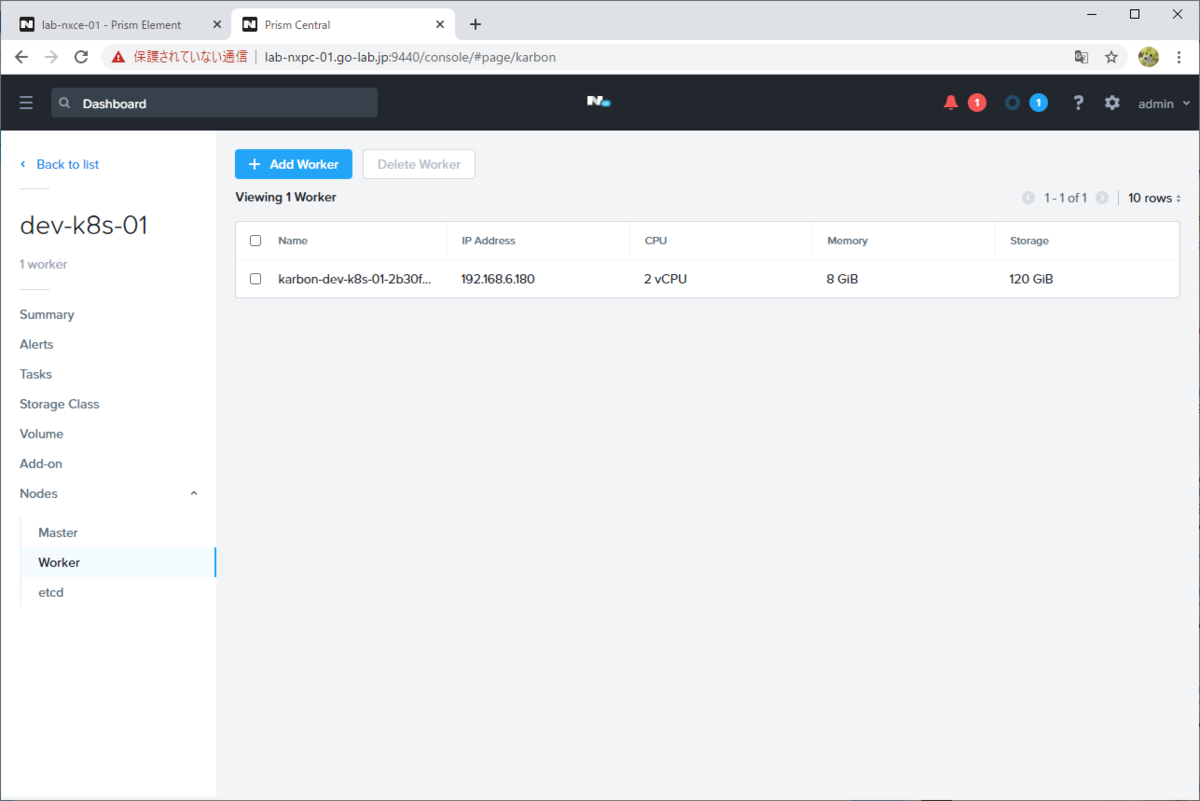This screenshot has height=801, width=1200.
Task: Open the Chrome profile avatar
Action: 1148,57
